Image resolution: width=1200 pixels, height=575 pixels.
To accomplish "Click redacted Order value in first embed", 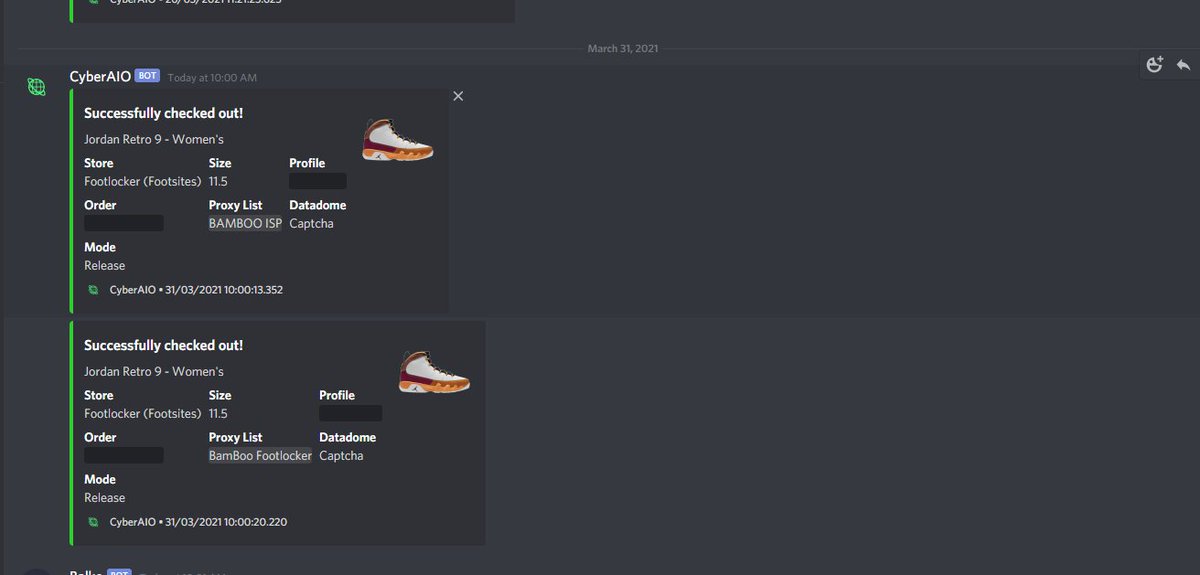I will (124, 223).
